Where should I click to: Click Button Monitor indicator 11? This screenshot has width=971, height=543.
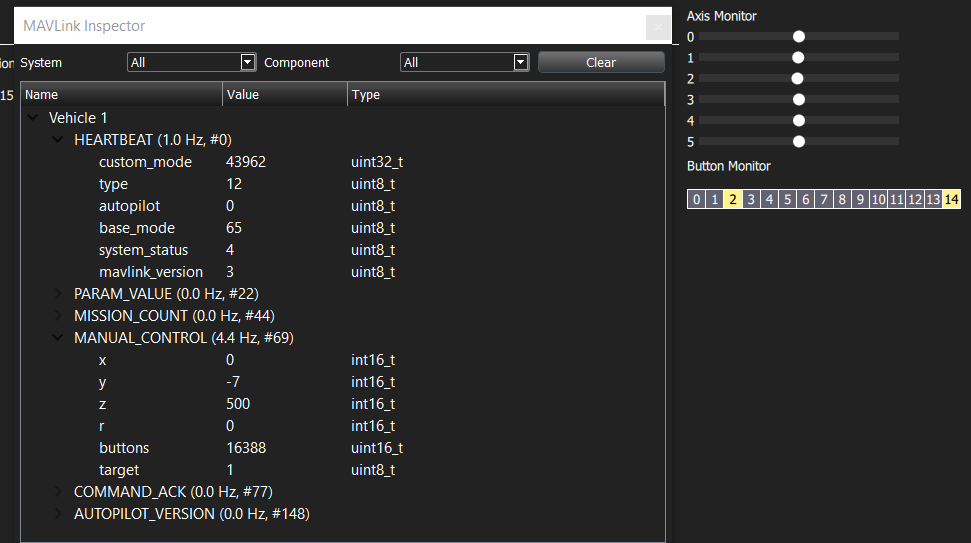(897, 199)
